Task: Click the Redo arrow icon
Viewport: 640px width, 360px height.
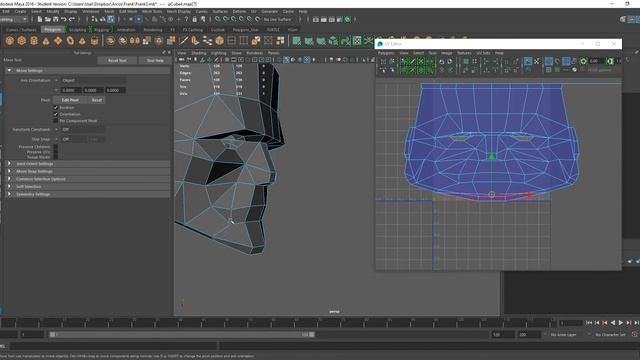Action: tap(72, 19)
